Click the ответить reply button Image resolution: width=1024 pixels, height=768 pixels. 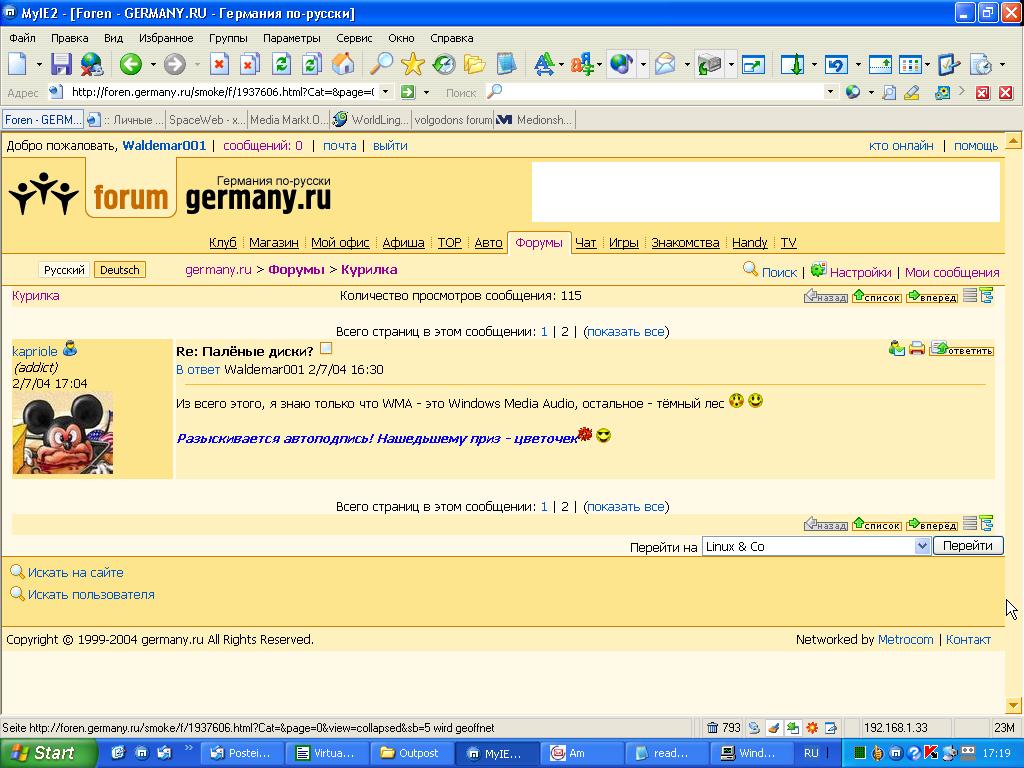click(x=961, y=349)
